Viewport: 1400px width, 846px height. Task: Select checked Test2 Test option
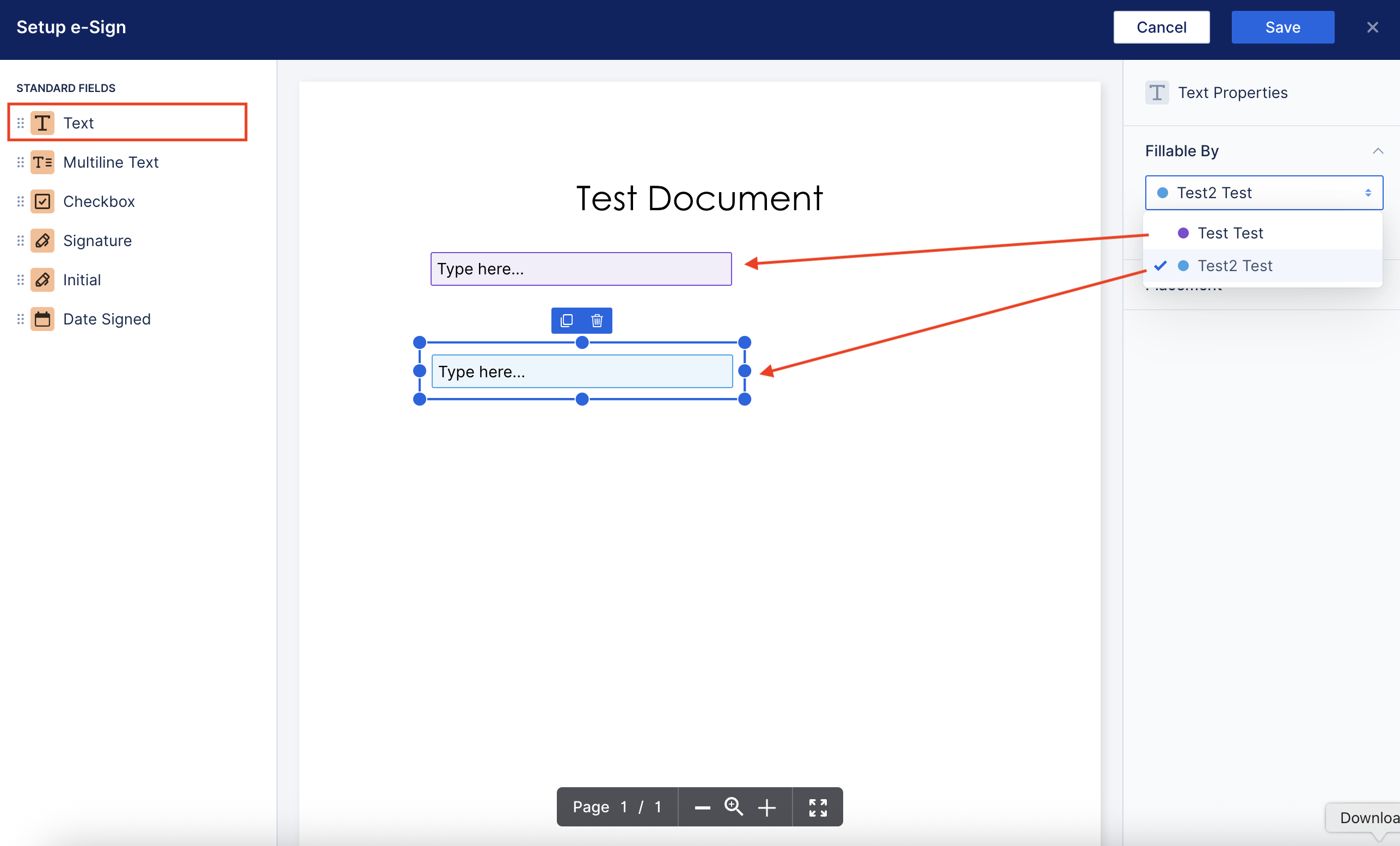pos(1234,265)
